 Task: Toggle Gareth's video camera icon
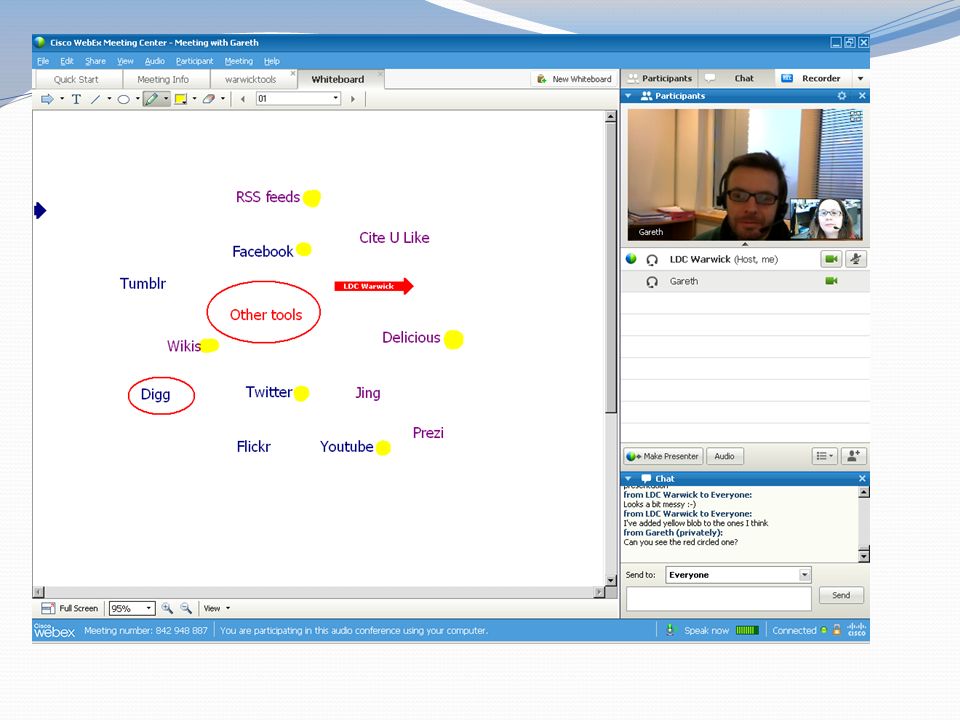point(831,281)
